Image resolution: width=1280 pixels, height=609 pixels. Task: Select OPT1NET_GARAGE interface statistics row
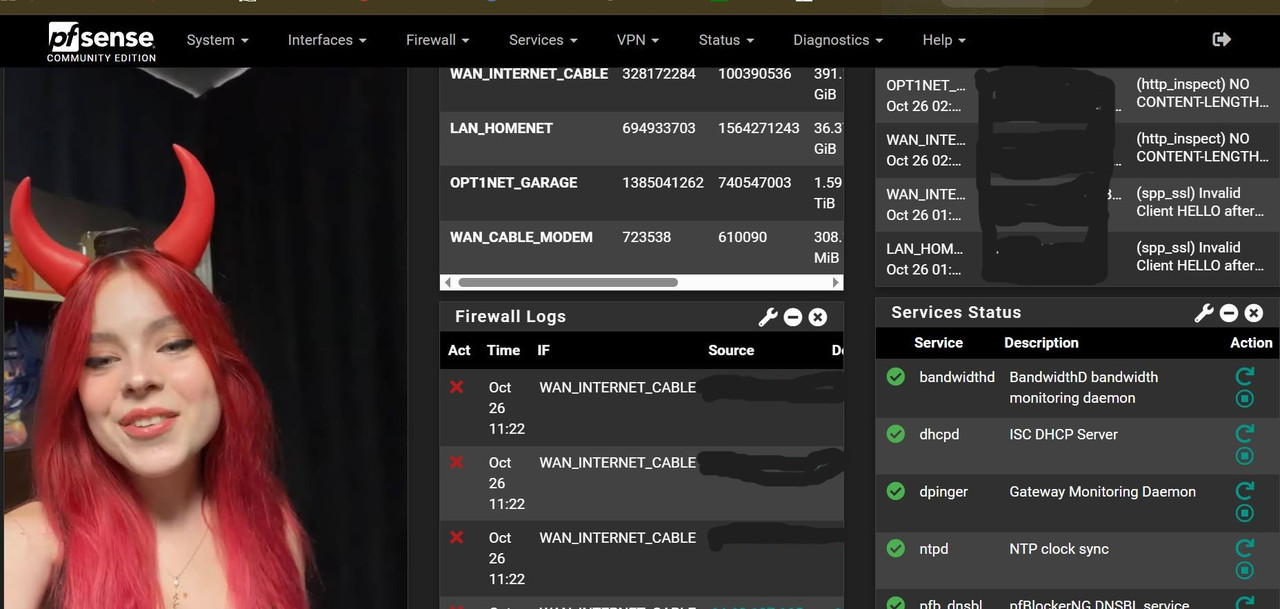[x=641, y=192]
